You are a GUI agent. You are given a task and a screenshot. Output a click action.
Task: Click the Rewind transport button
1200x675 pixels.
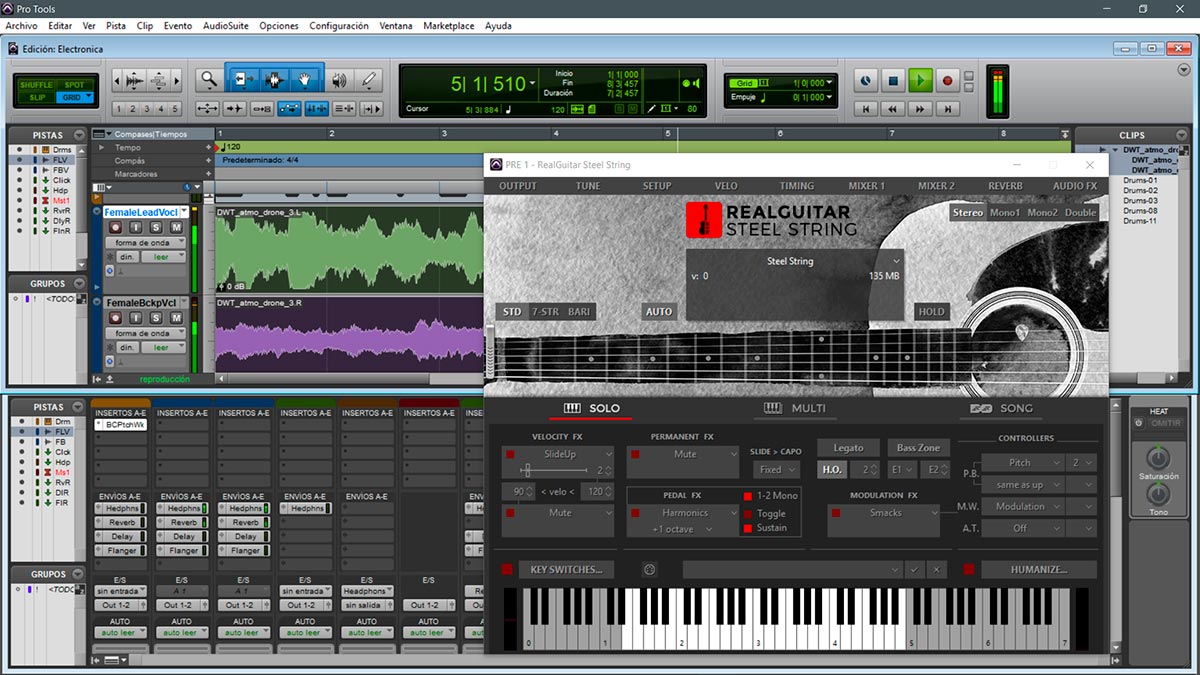tap(894, 108)
